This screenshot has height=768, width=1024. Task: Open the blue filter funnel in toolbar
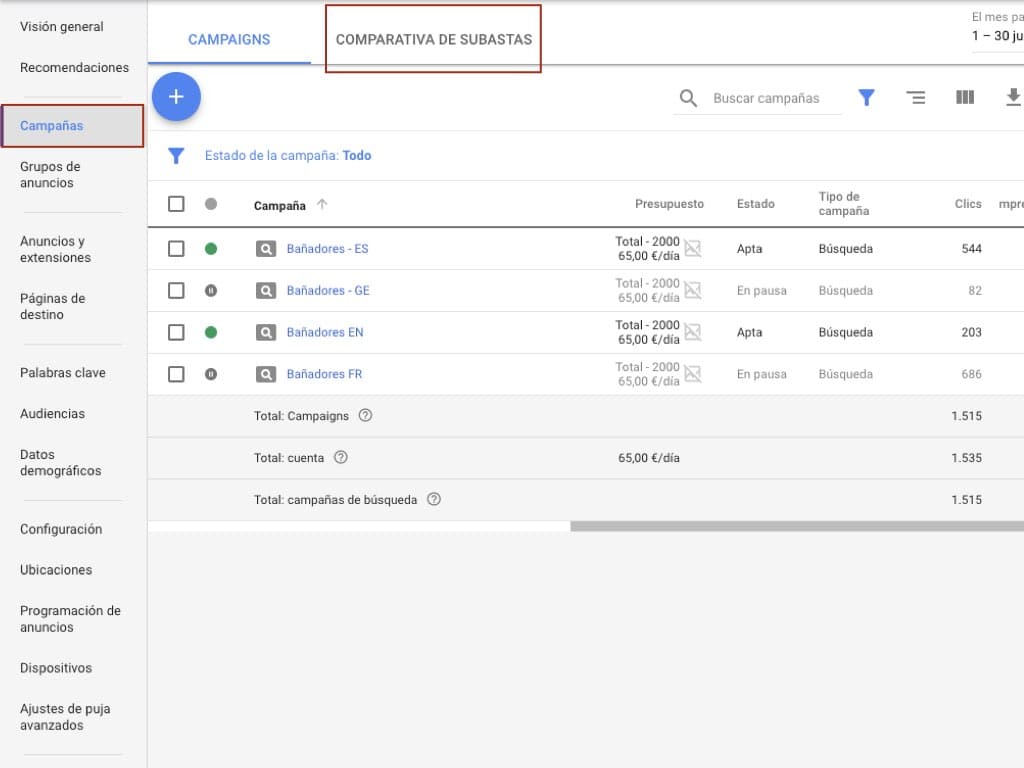coord(866,97)
